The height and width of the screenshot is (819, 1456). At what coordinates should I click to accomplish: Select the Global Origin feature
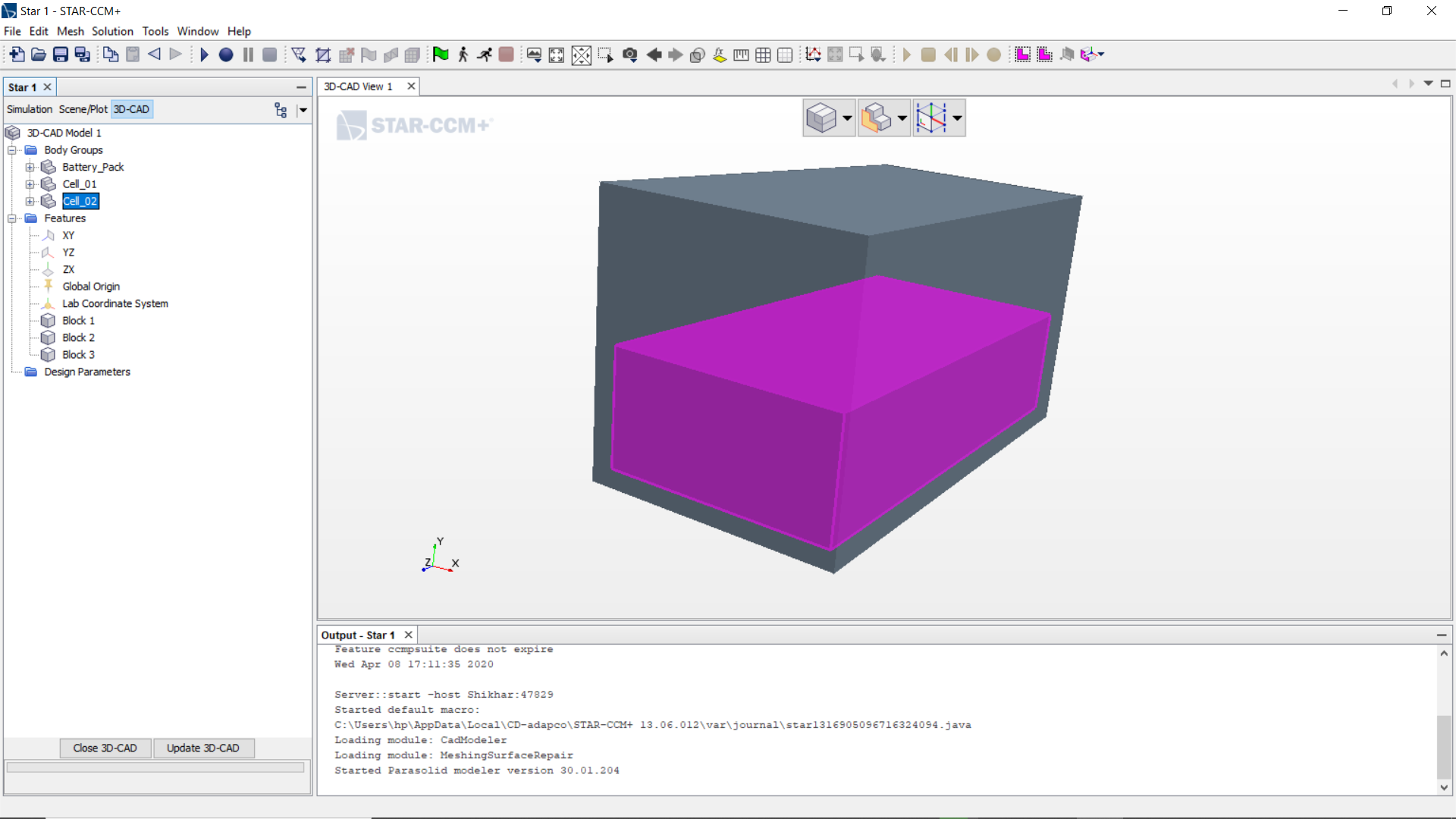[91, 287]
